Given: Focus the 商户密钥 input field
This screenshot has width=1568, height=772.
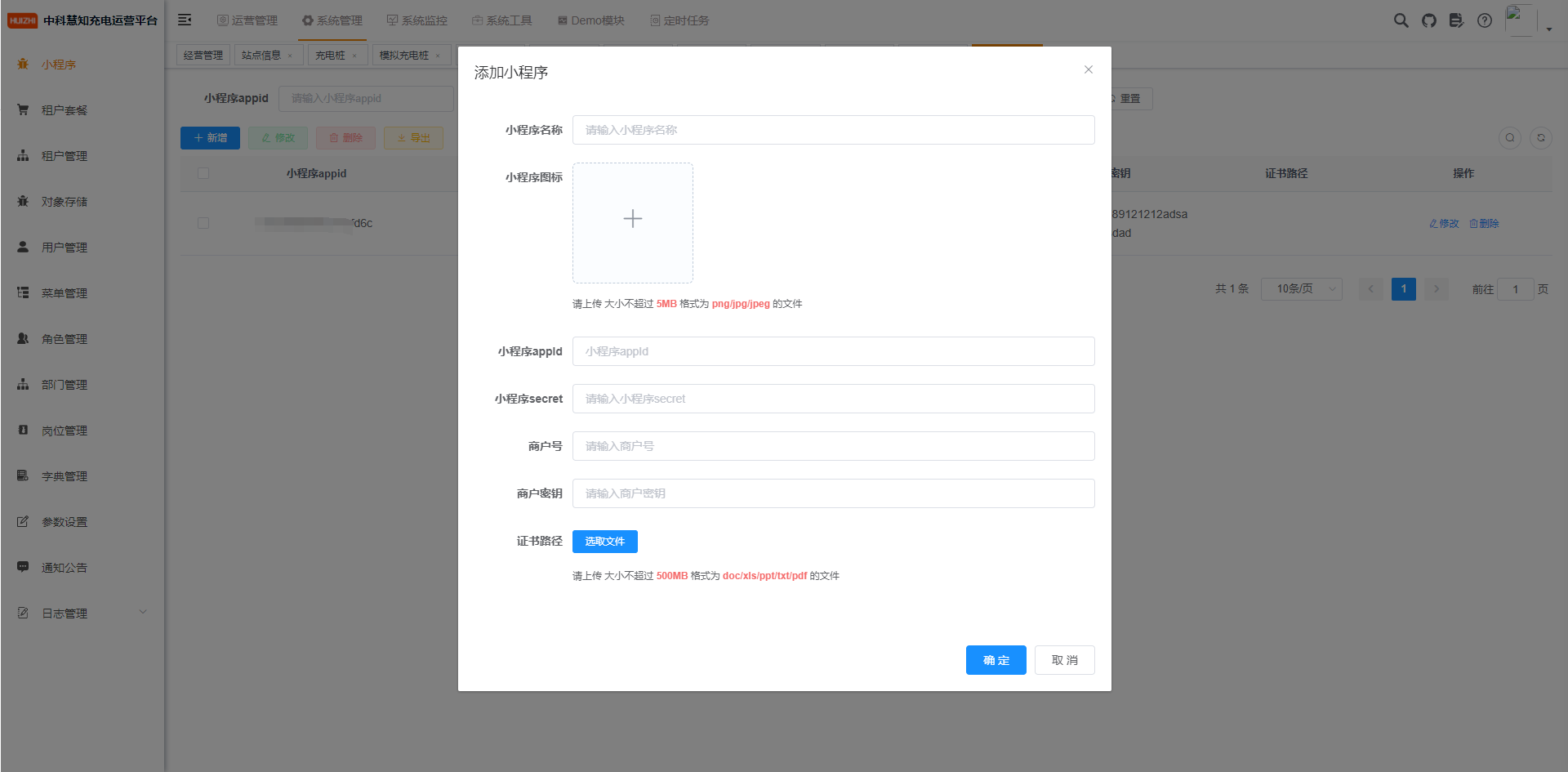Looking at the screenshot, I should click(x=833, y=493).
